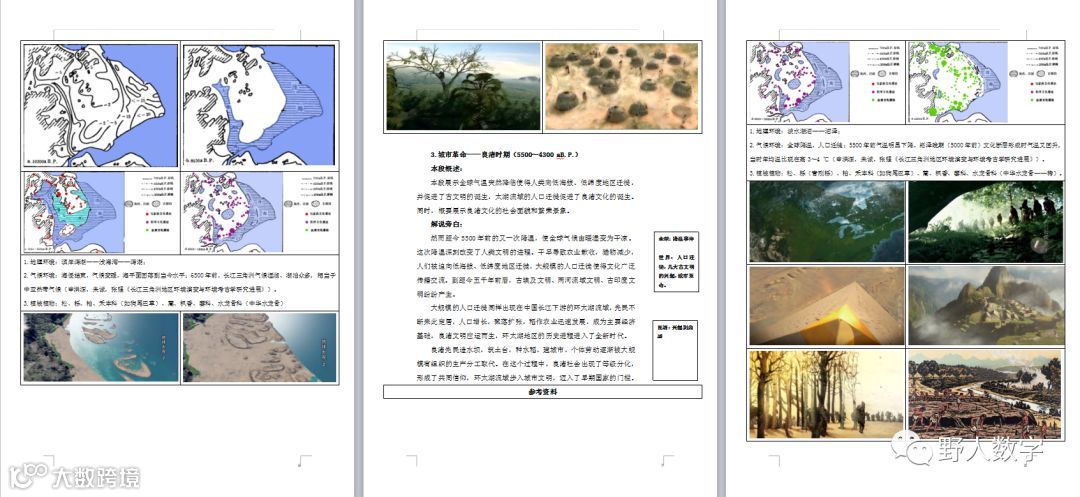Image resolution: width=1080 pixels, height=497 pixels.
Task: Click the '本段概述' subheading
Action: click(445, 169)
